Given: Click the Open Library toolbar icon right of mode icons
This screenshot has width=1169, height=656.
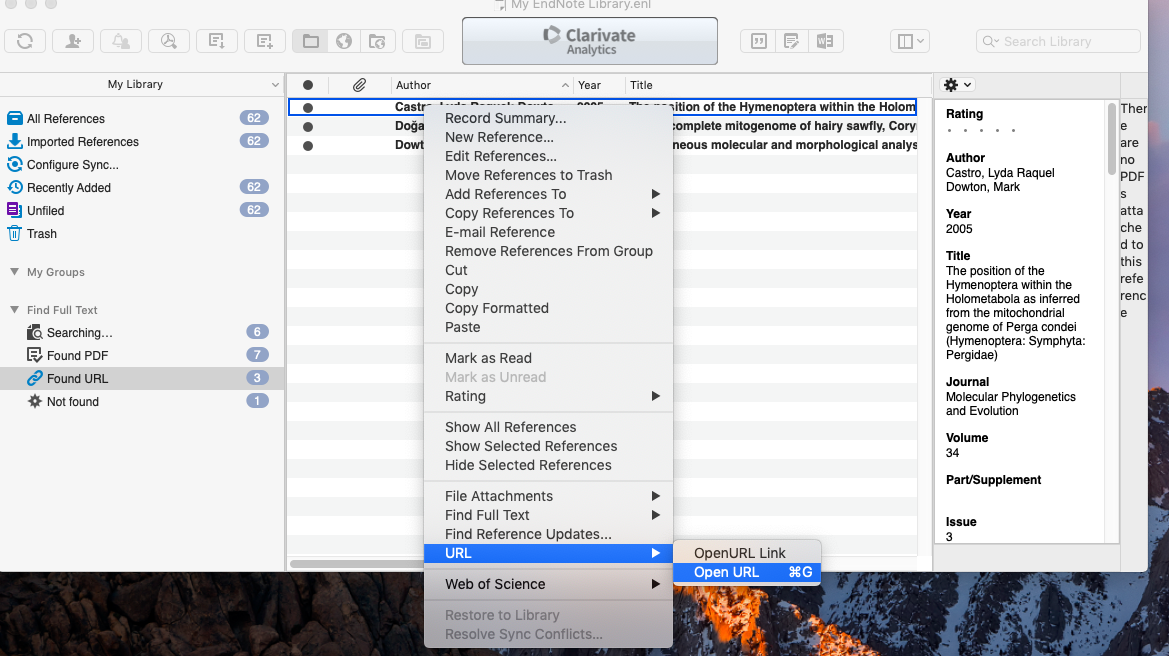Looking at the screenshot, I should (x=423, y=41).
